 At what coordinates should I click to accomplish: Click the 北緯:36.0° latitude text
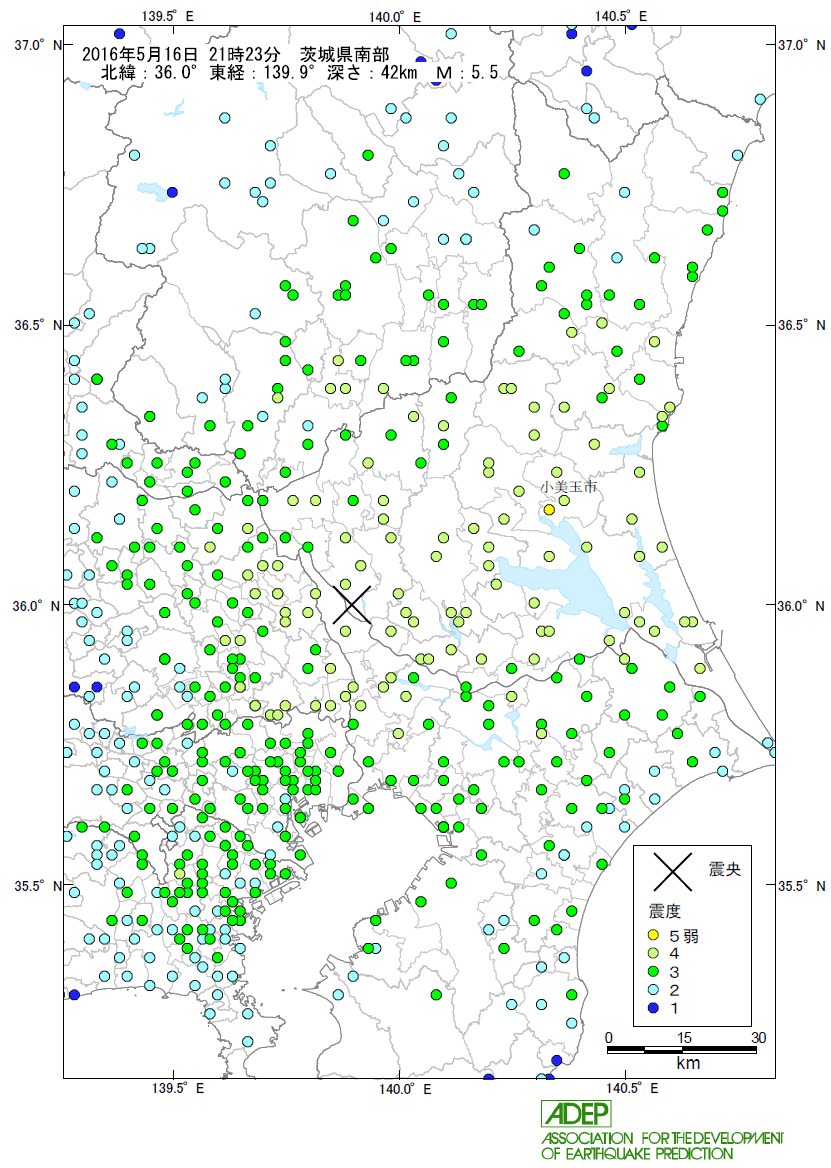pos(150,72)
